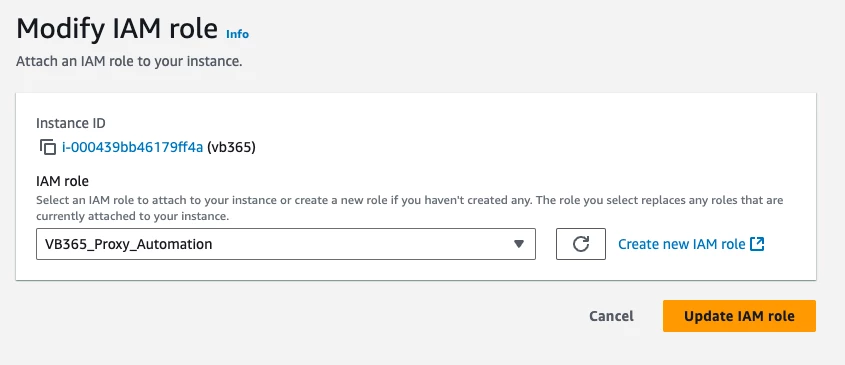Open the VB365_Proxy_Automation role combo box
845x365 pixels.
[x=286, y=244]
